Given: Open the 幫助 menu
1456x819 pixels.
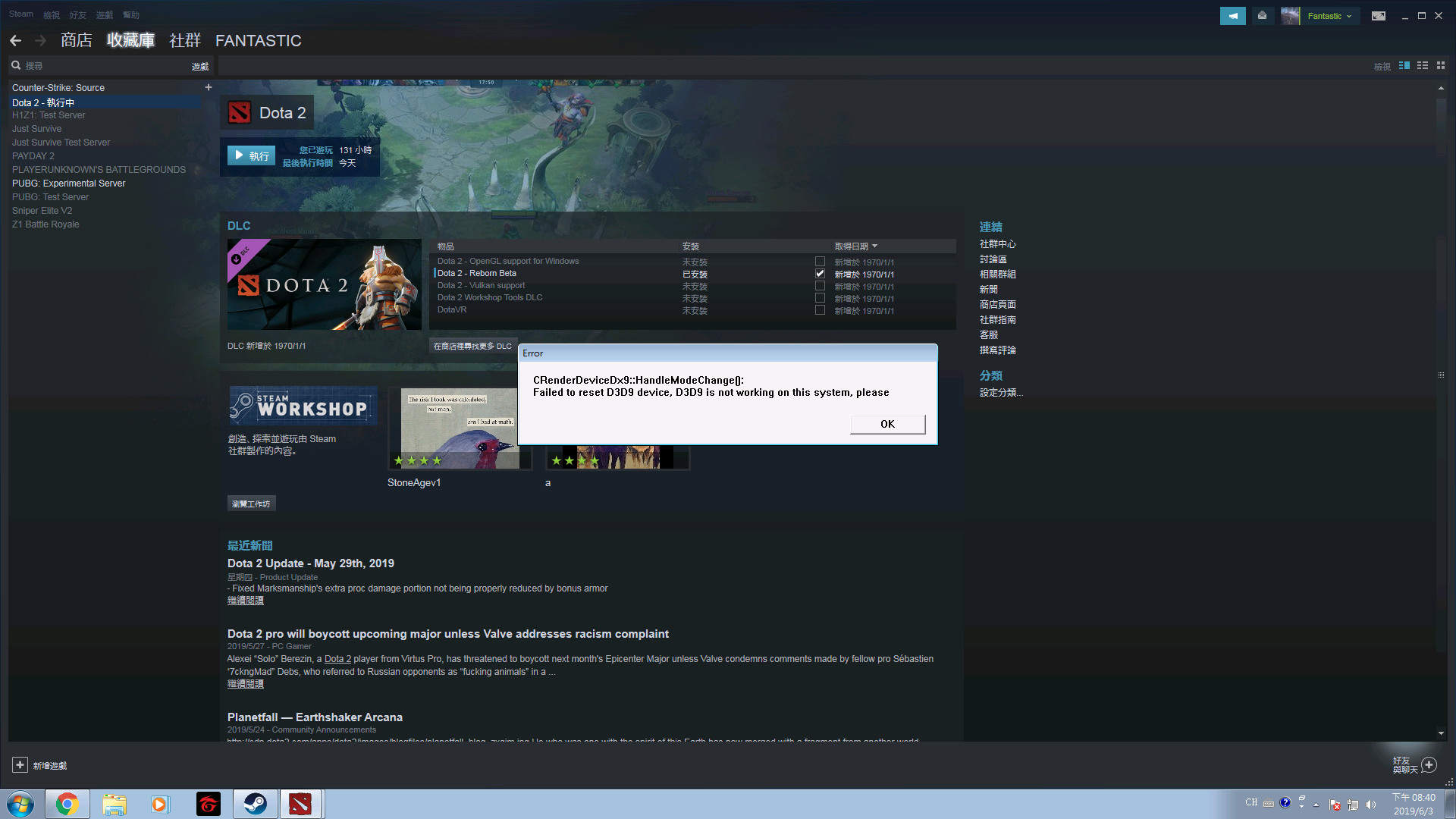Looking at the screenshot, I should click(131, 15).
